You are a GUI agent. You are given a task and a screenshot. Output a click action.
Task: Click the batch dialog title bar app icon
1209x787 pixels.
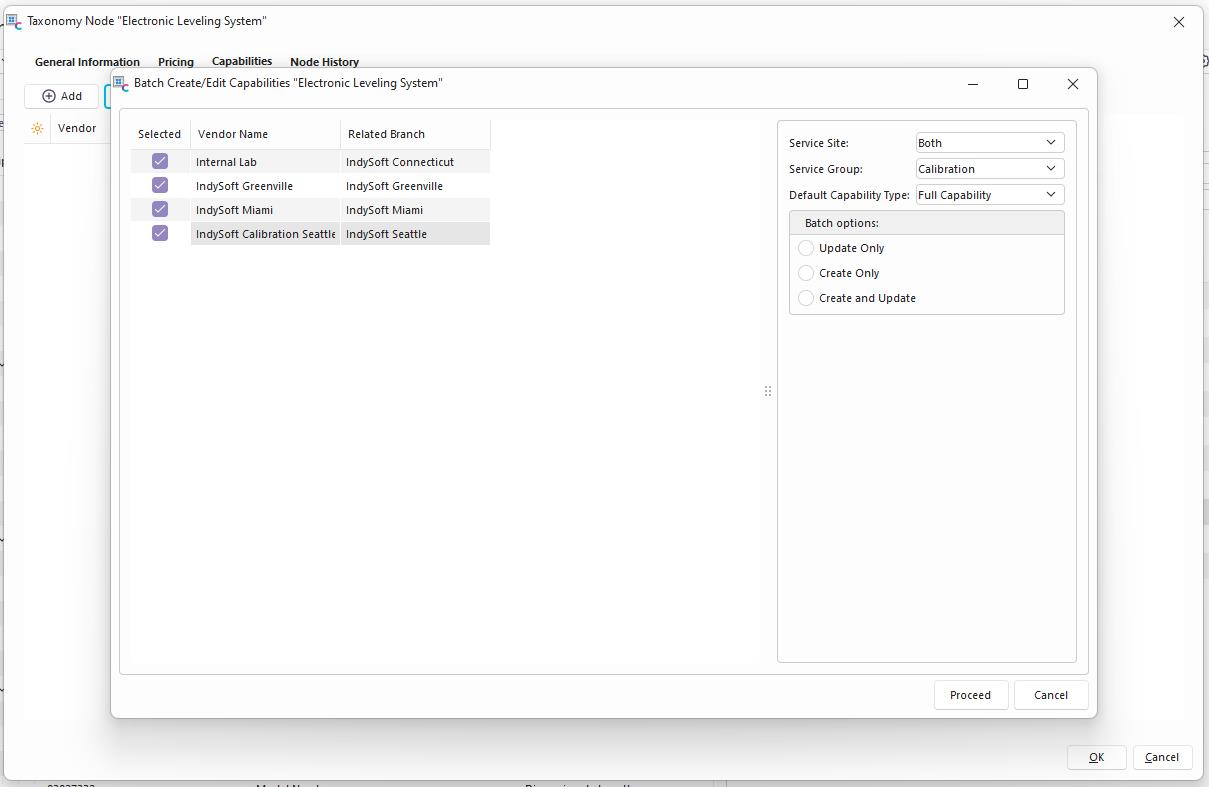click(x=121, y=84)
